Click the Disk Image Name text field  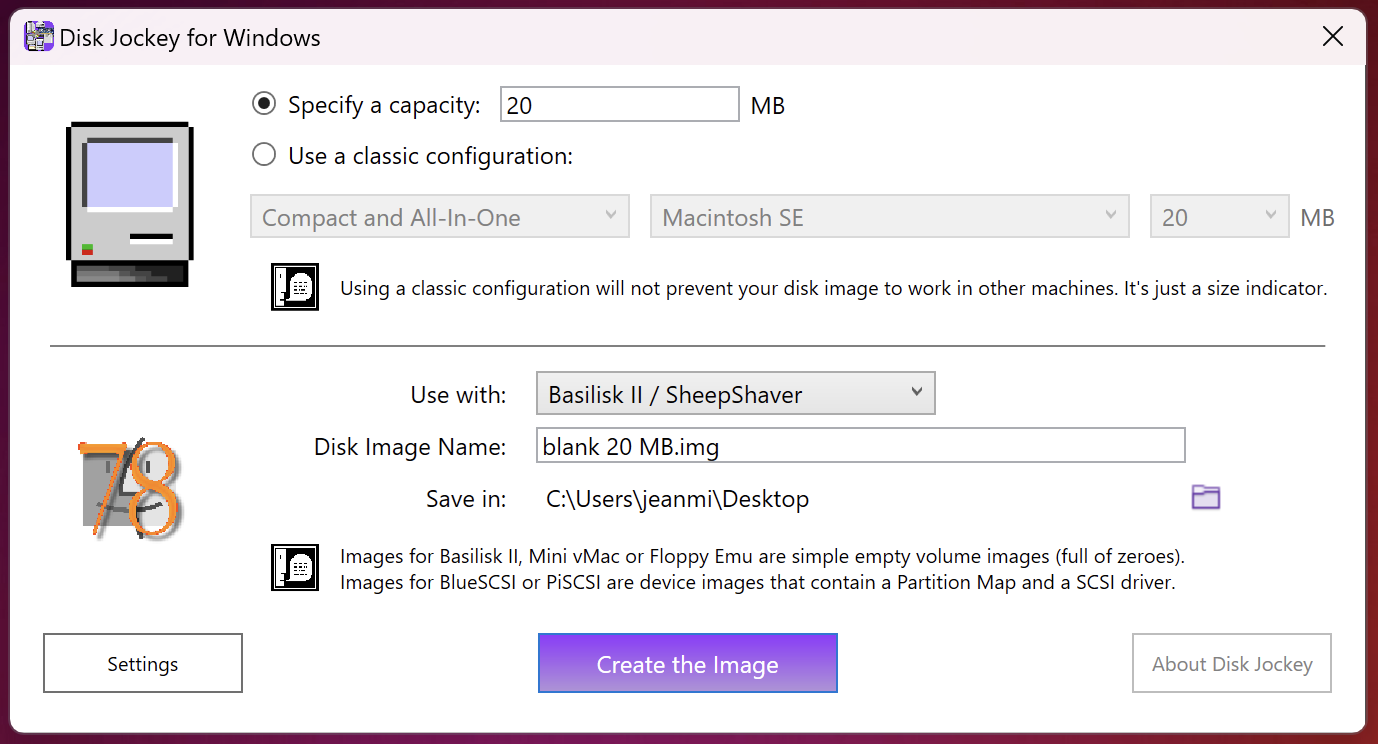[x=860, y=445]
